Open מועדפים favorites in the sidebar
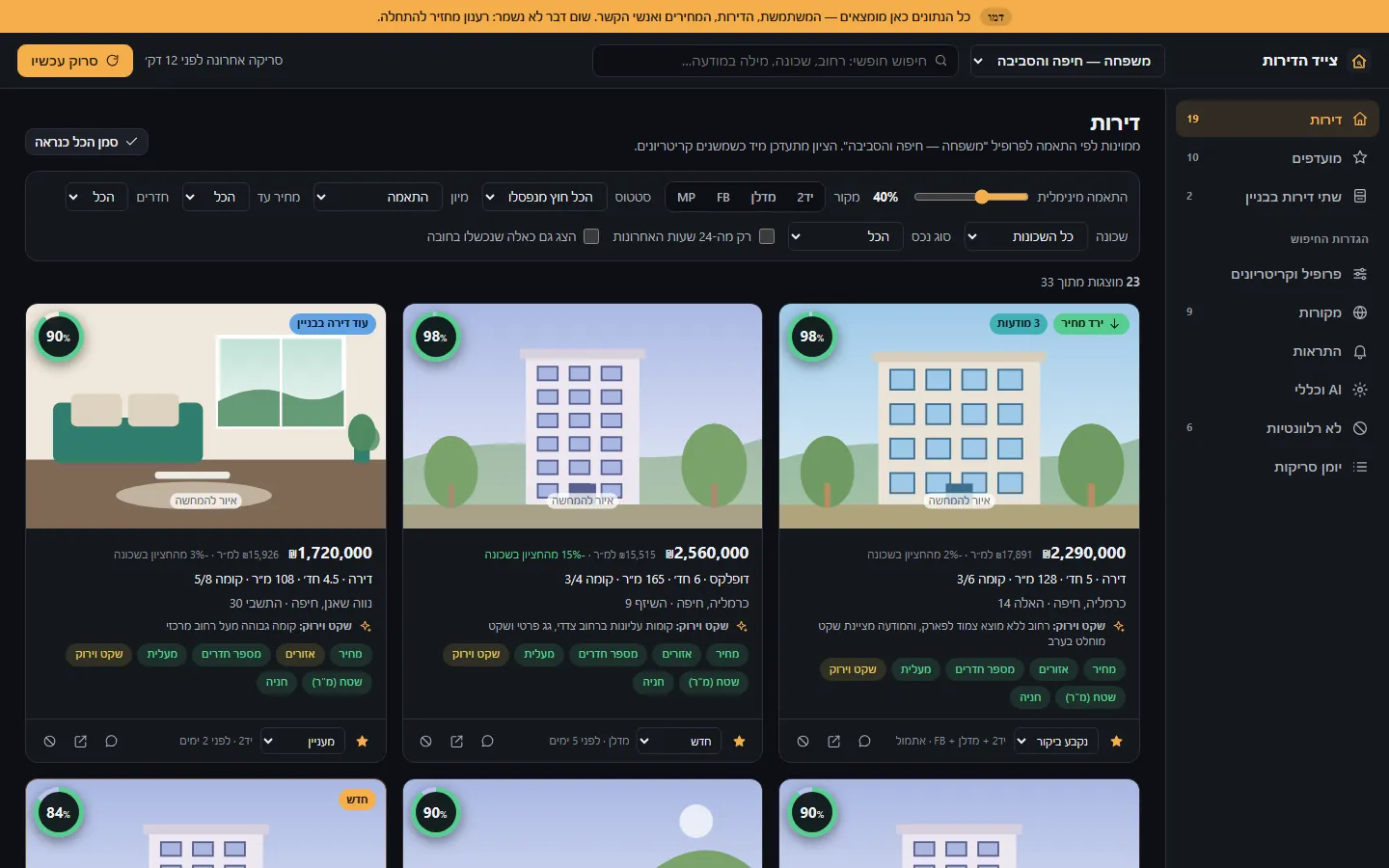 click(x=1277, y=157)
